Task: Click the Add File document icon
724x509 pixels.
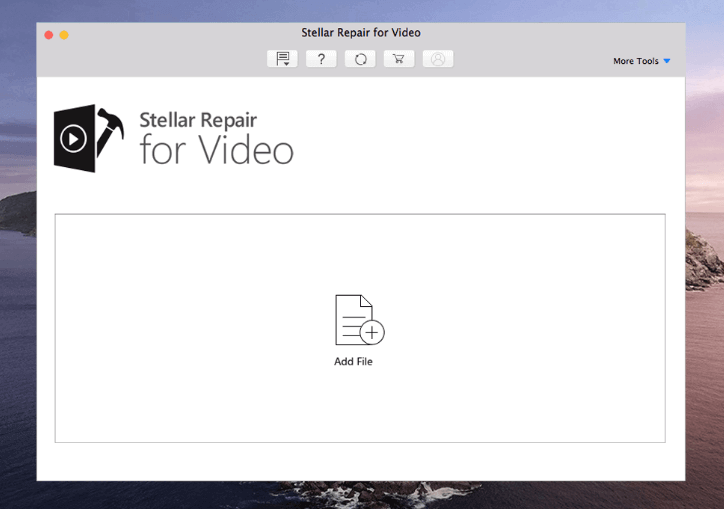Action: [360, 320]
